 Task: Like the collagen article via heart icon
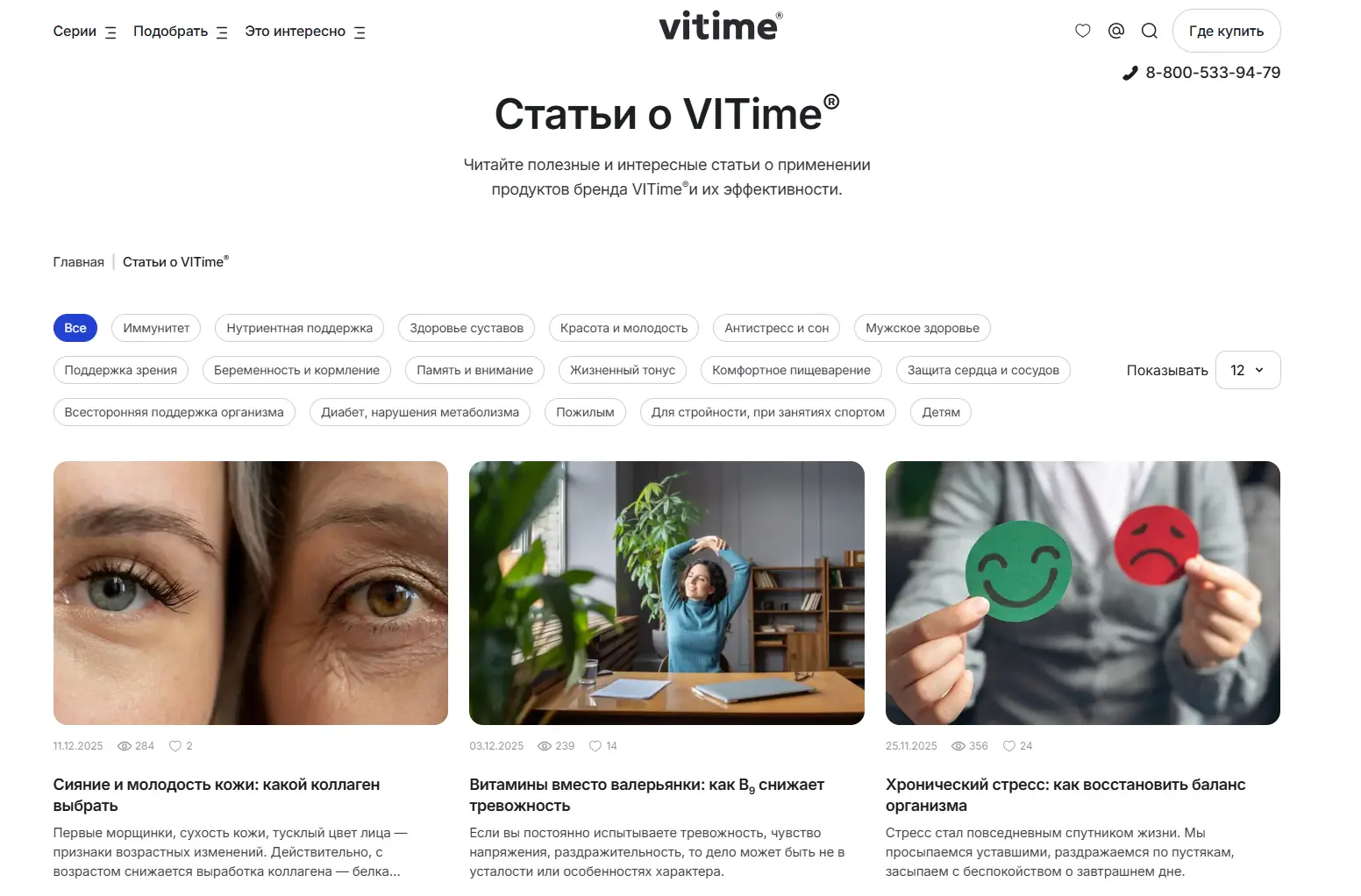coord(175,746)
